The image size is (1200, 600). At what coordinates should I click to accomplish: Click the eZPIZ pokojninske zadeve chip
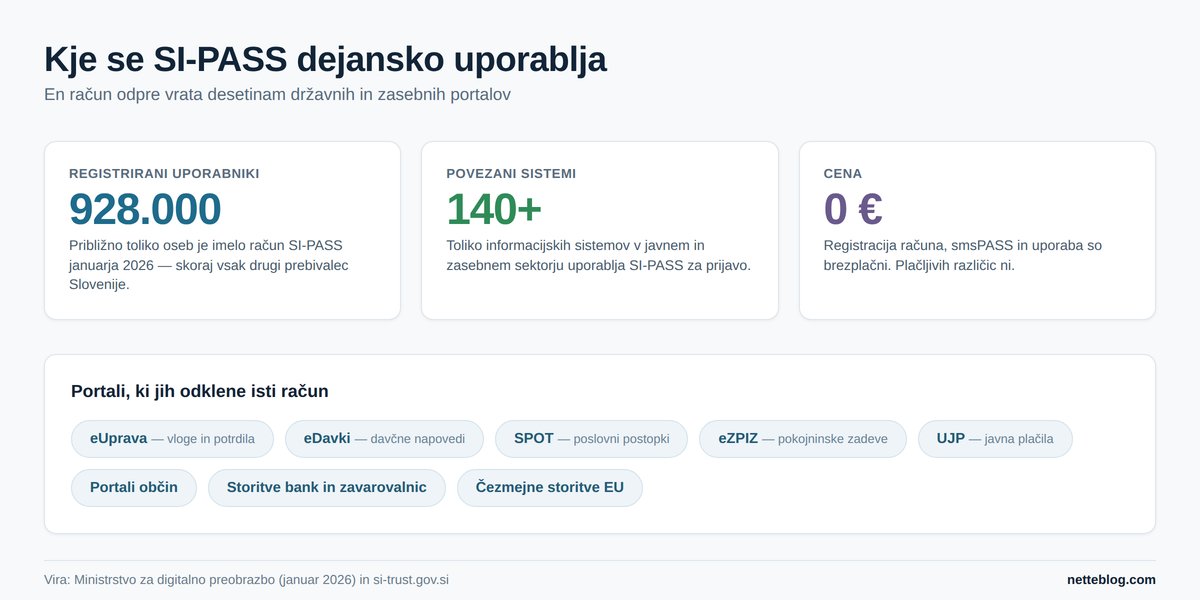tap(803, 439)
